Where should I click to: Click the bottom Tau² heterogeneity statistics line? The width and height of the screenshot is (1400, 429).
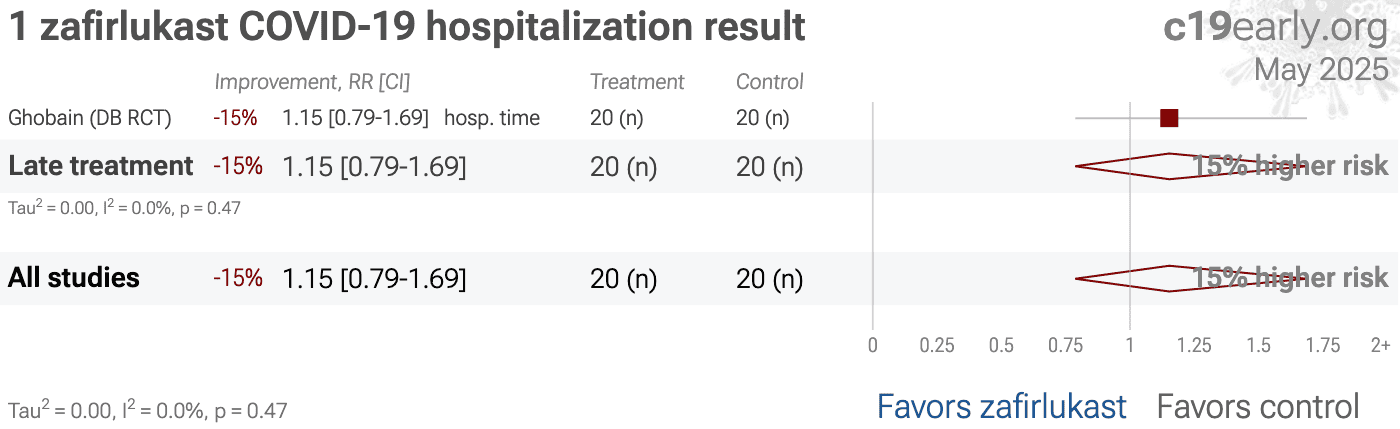click(148, 409)
